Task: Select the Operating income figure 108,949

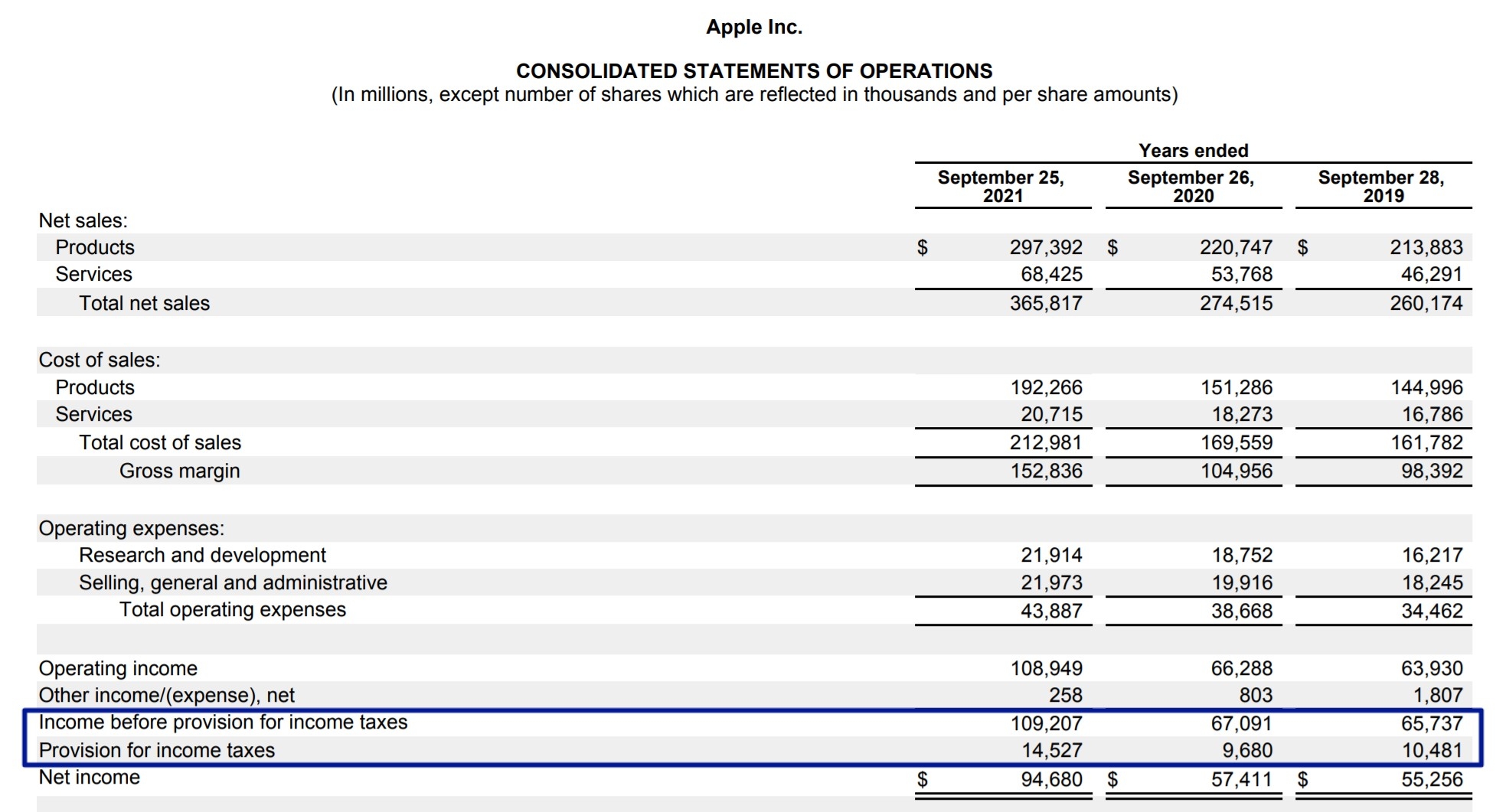Action: pyautogui.click(x=1045, y=667)
